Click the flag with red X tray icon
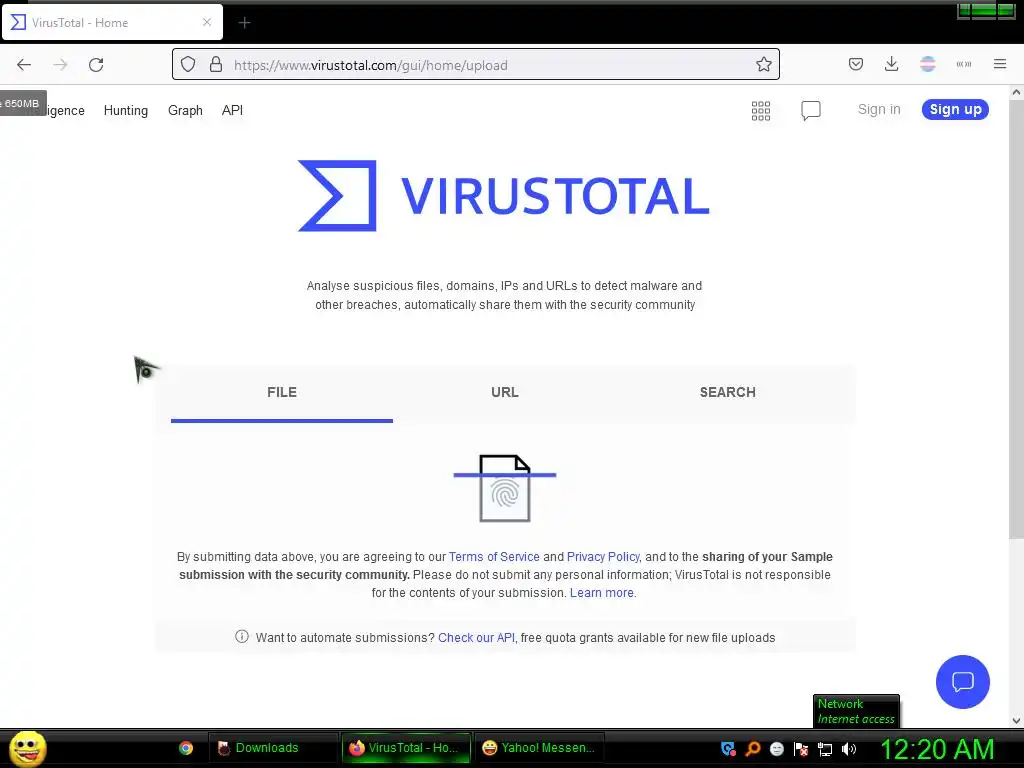The height and width of the screenshot is (768, 1024). pos(801,748)
